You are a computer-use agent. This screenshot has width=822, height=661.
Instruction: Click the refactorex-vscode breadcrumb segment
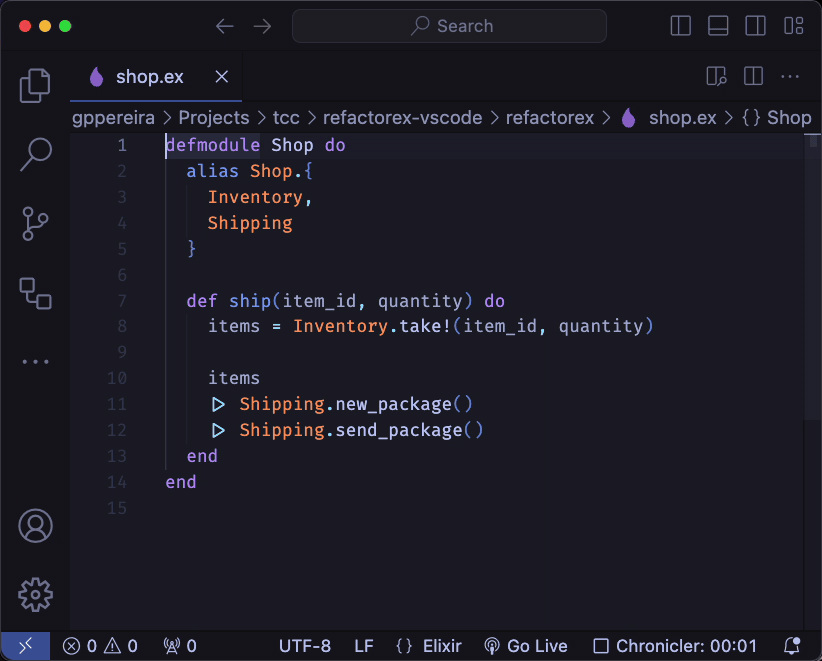tap(402, 118)
